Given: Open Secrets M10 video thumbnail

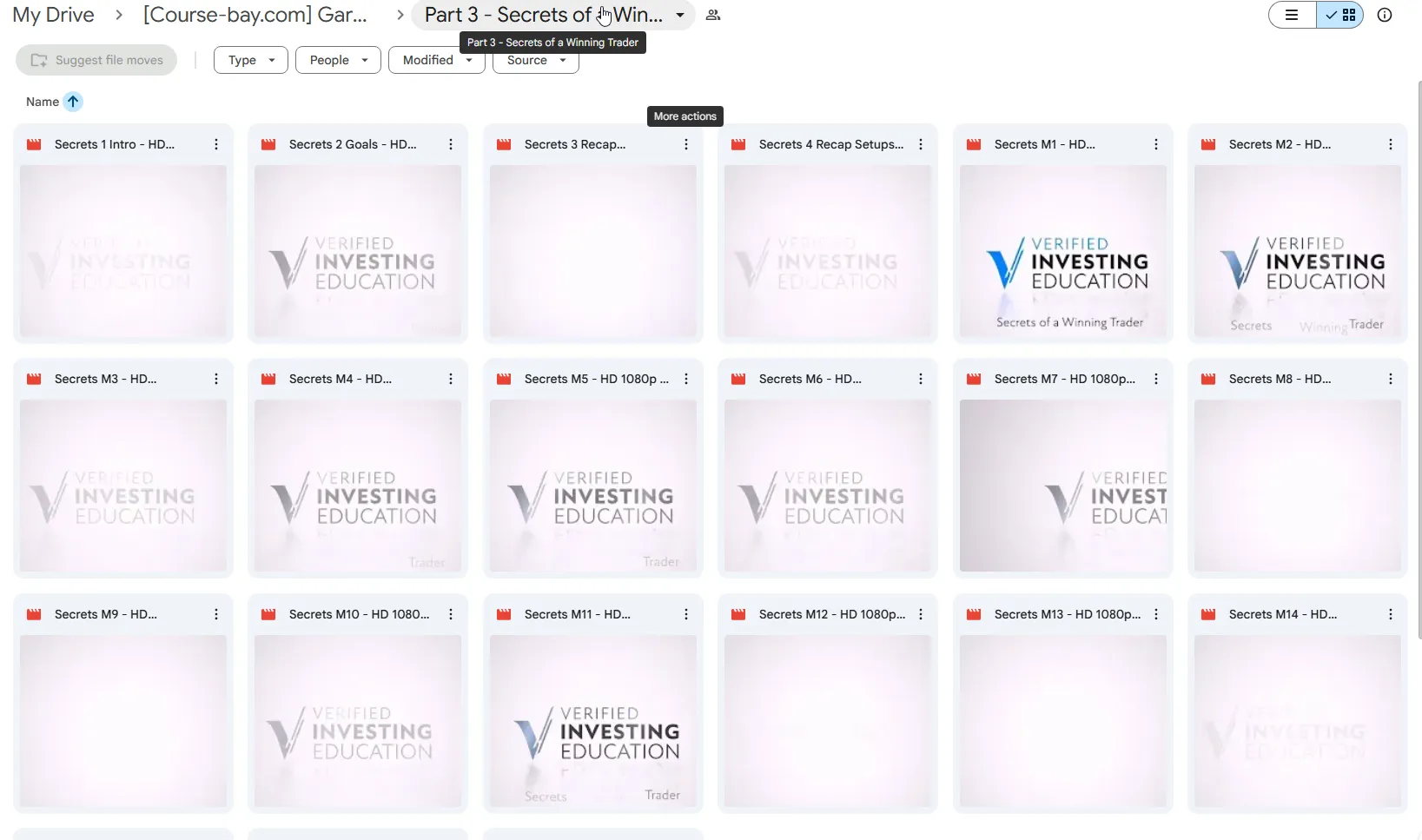Looking at the screenshot, I should [358, 721].
